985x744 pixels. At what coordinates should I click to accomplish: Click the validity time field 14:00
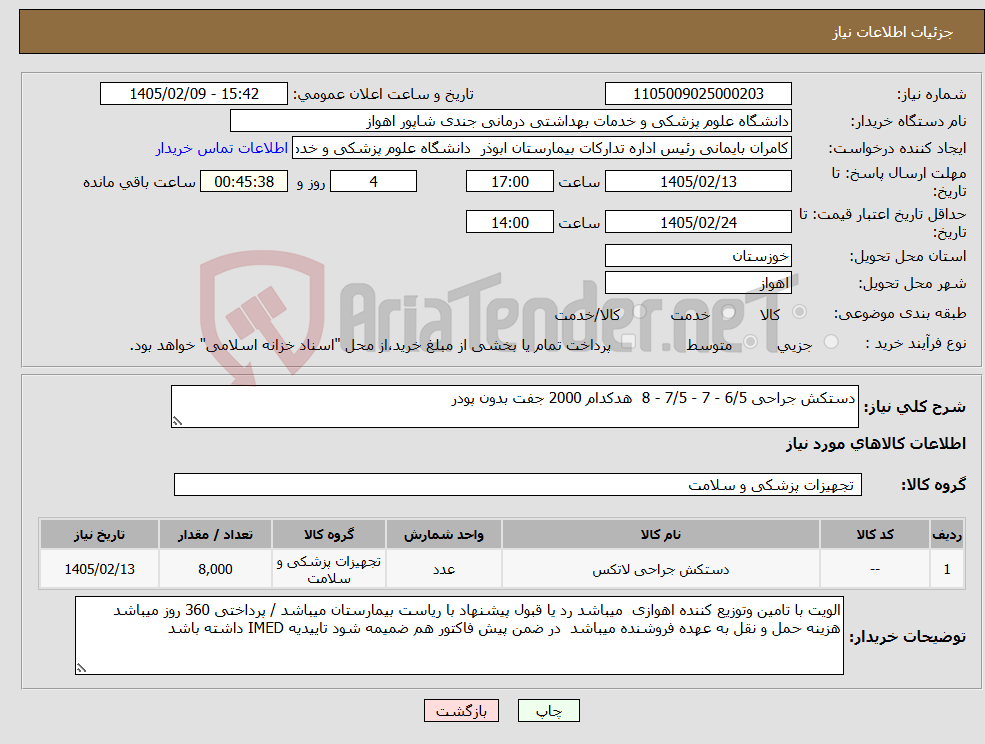[x=509, y=222]
